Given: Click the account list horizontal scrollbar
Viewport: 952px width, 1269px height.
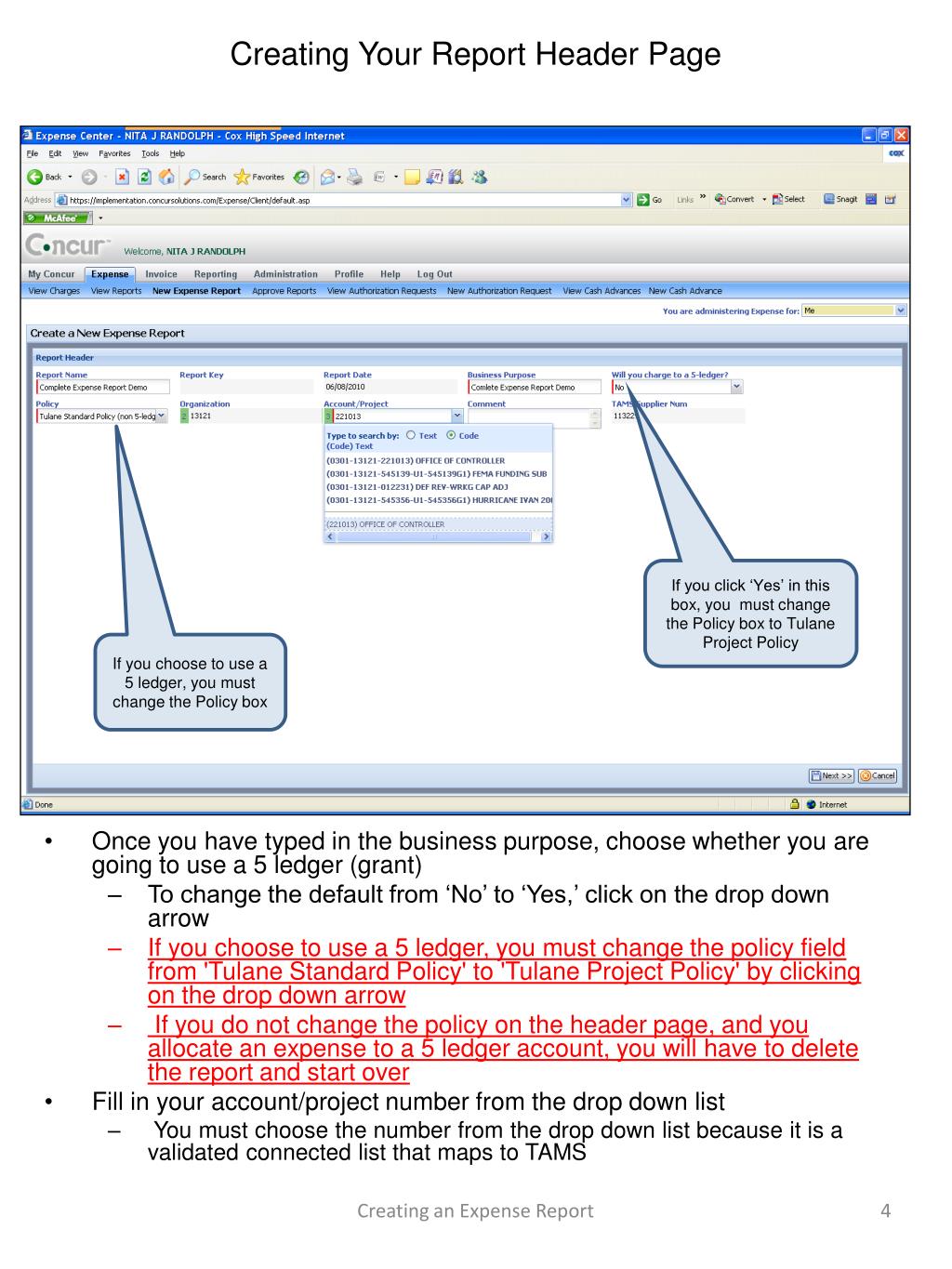Looking at the screenshot, I should point(438,536).
